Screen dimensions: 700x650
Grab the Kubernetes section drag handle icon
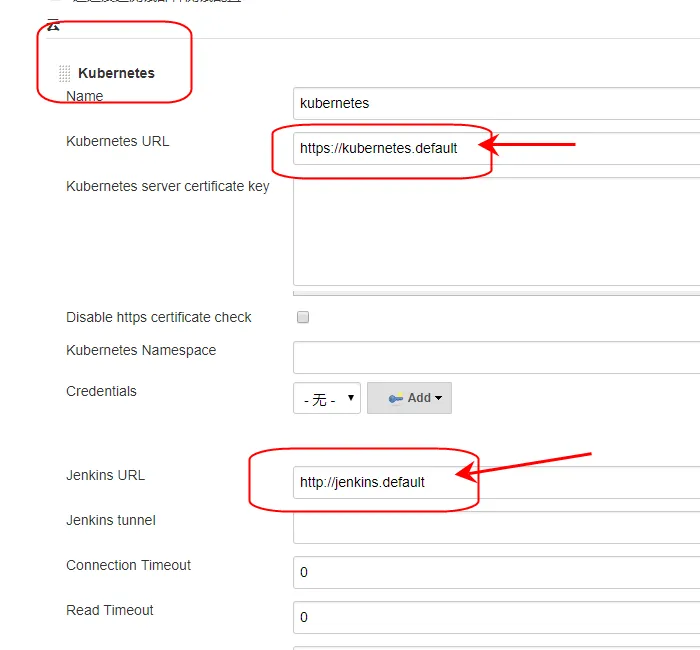[x=65, y=73]
